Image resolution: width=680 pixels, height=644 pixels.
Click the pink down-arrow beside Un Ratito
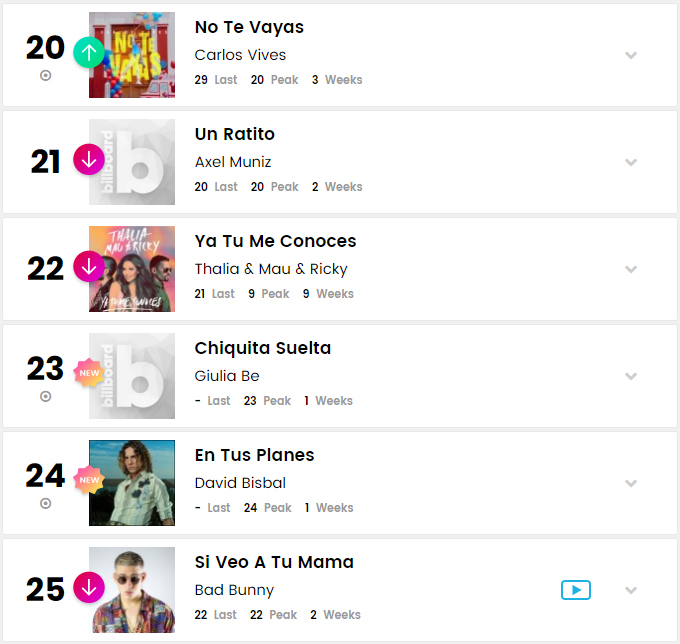point(89,160)
